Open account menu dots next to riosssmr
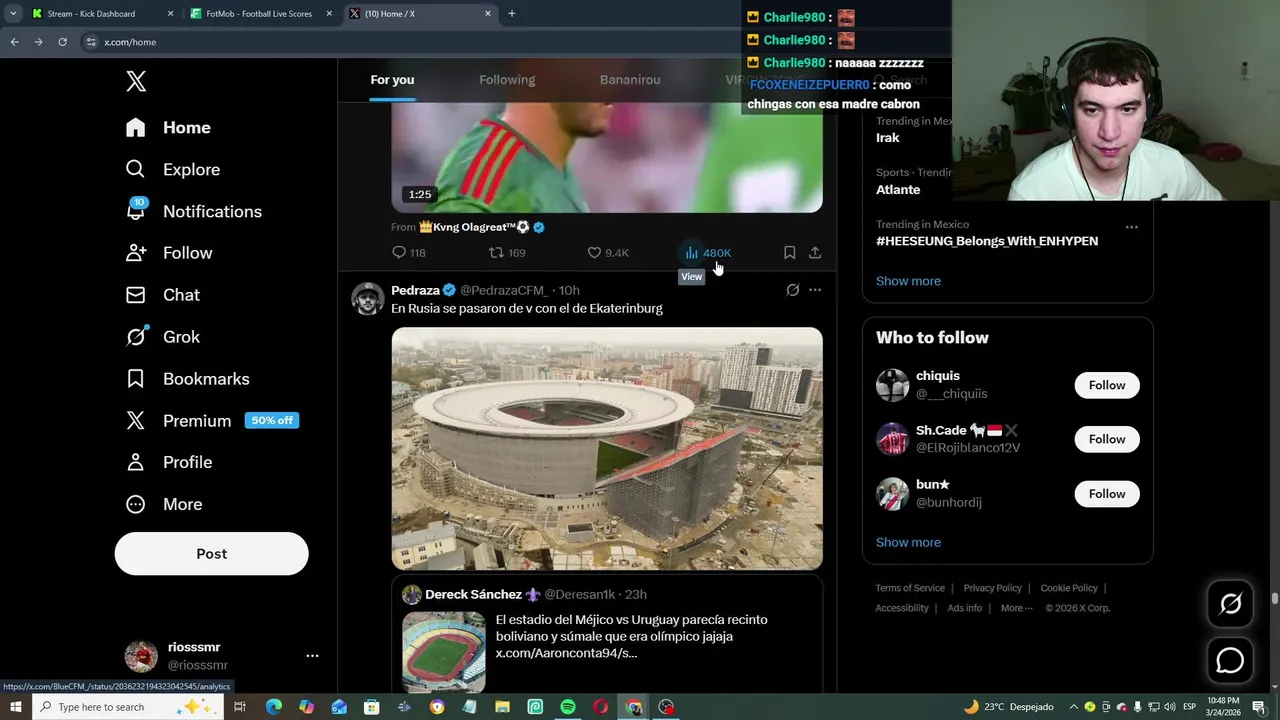 312,656
